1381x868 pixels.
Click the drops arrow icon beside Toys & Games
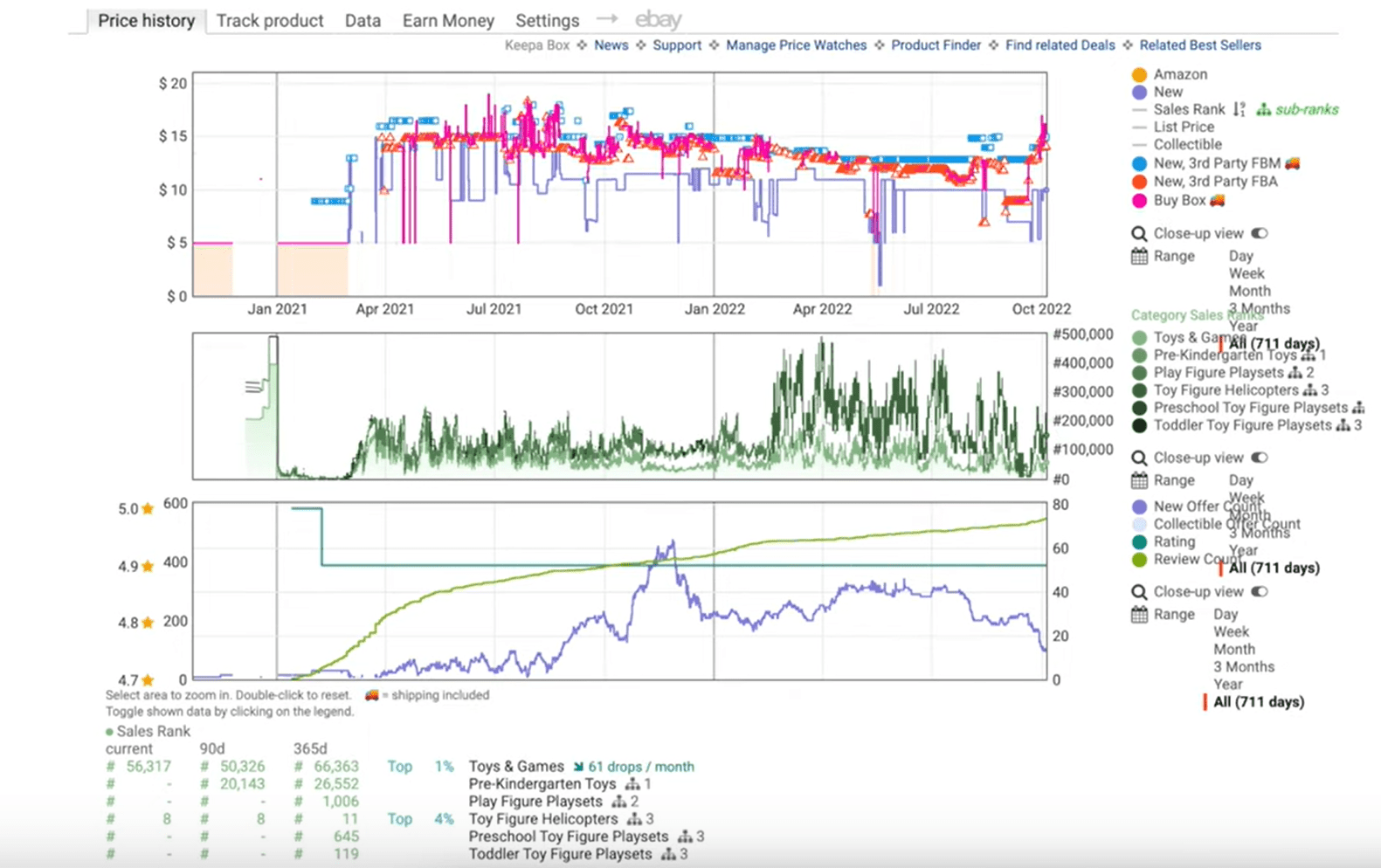pyautogui.click(x=578, y=767)
